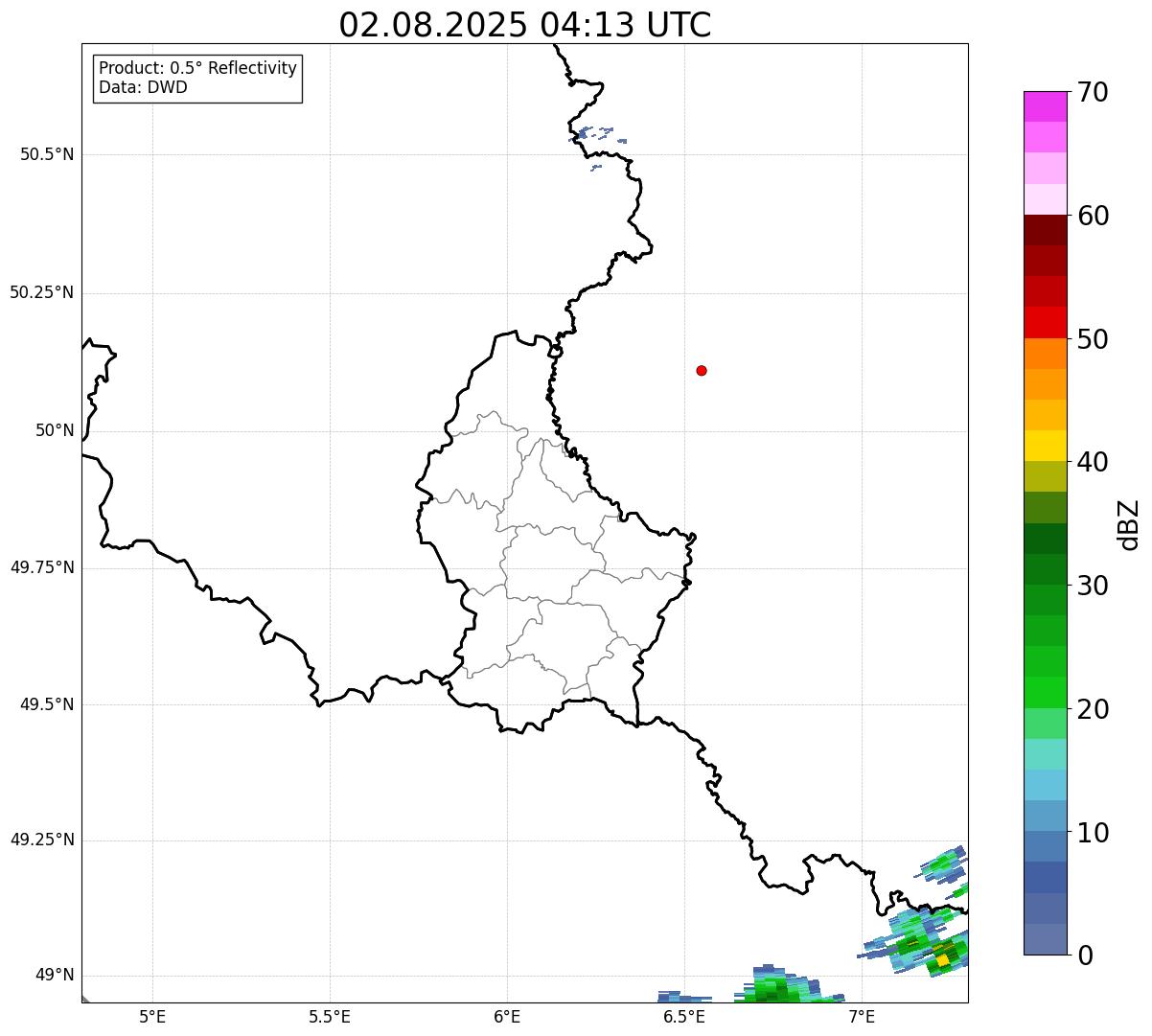The width and height of the screenshot is (1152, 1036).
Task: Click the yellow swatch at 40 dBZ
Action: click(x=1045, y=446)
